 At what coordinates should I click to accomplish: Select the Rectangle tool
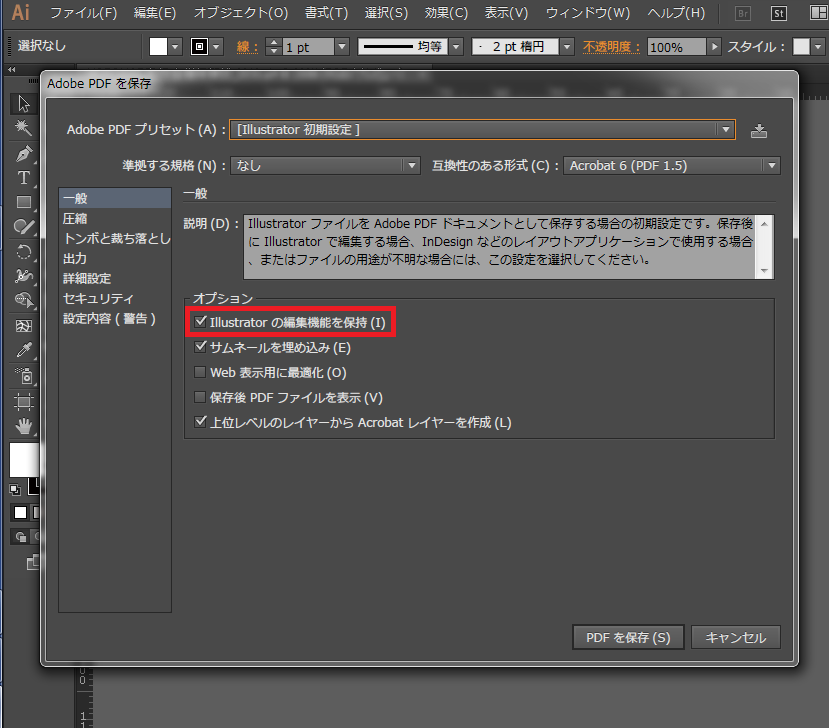(x=23, y=202)
